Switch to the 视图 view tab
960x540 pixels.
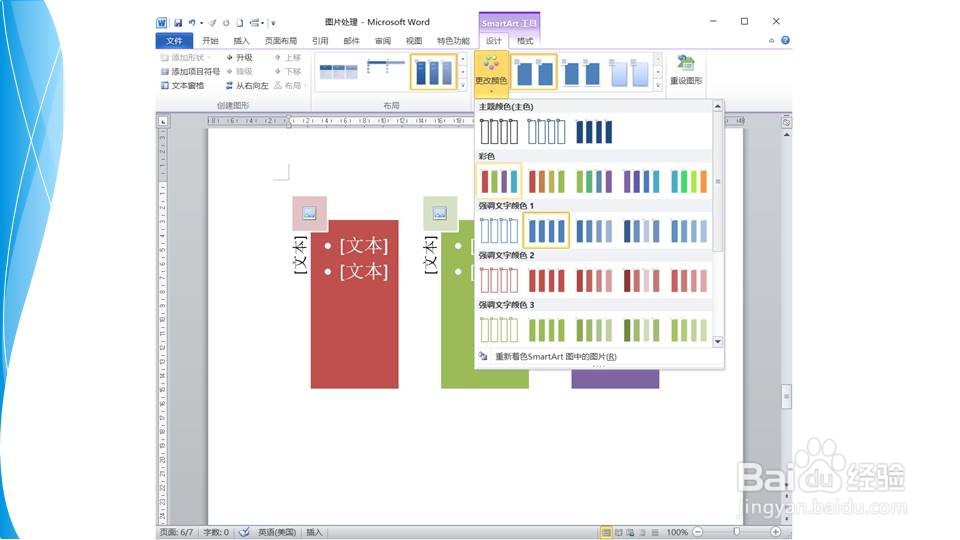pos(414,40)
